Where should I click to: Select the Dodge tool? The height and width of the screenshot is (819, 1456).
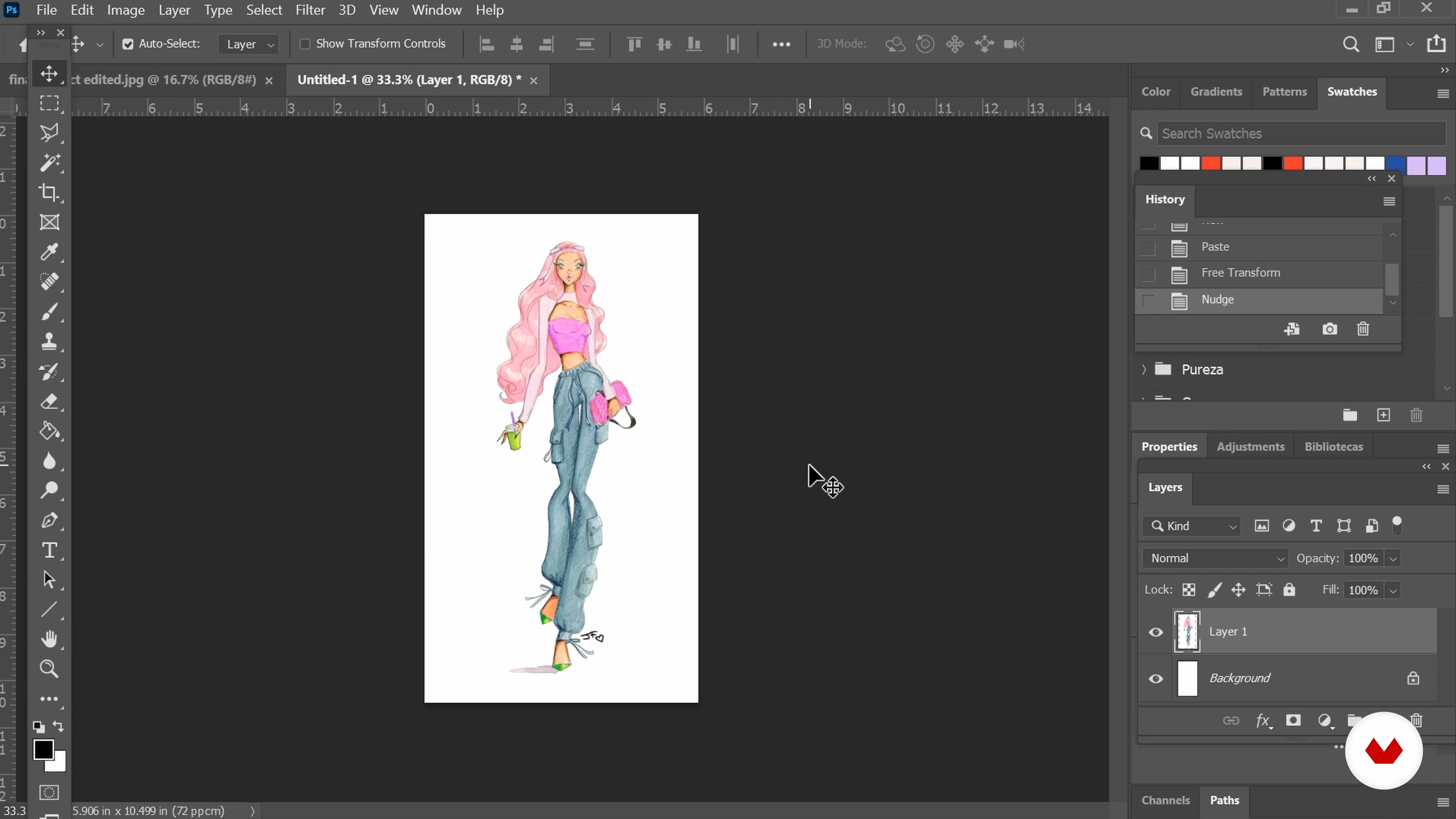point(49,490)
